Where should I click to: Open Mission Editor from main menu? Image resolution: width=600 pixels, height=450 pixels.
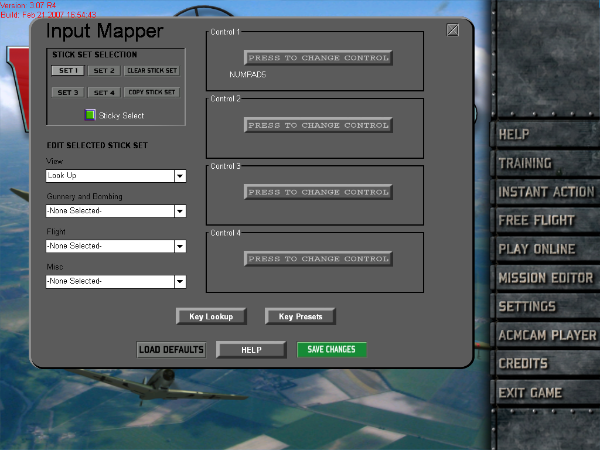546,277
